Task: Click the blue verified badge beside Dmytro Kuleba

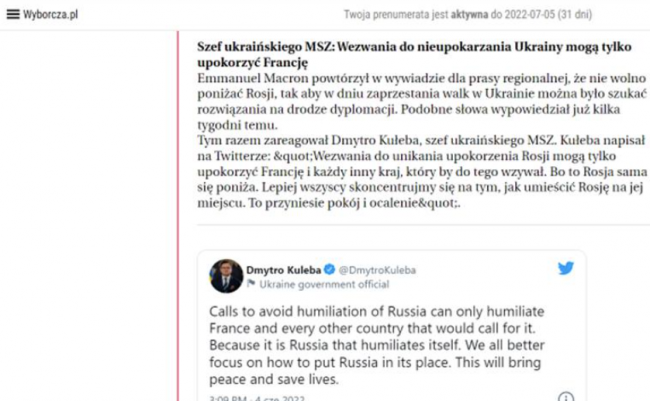Action: pyautogui.click(x=330, y=270)
